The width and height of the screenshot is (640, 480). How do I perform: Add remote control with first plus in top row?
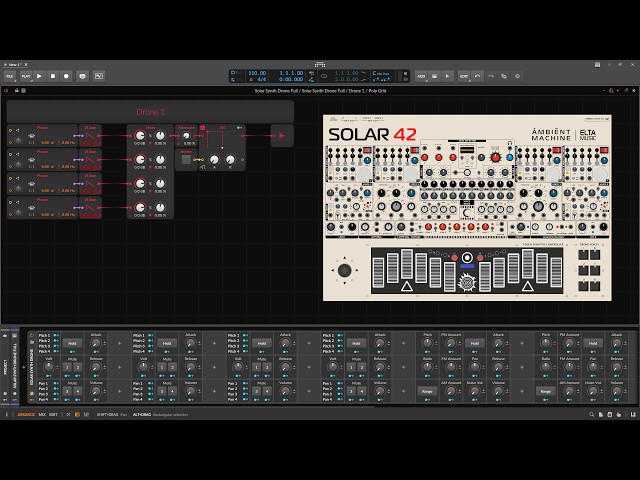(x=120, y=343)
